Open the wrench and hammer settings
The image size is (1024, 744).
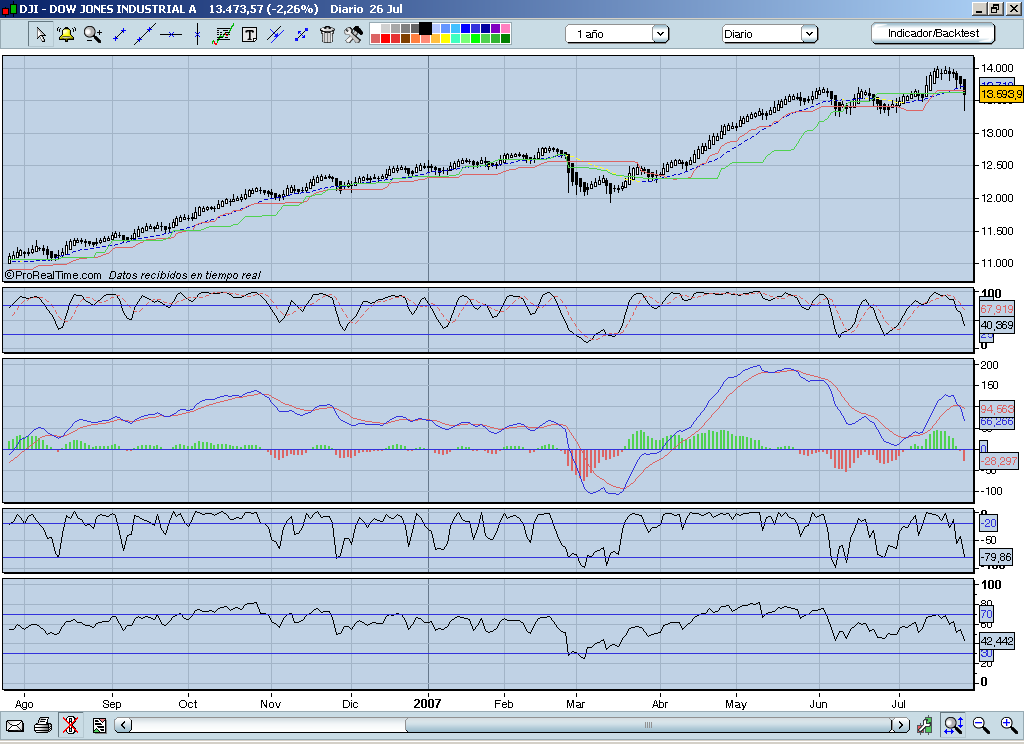pyautogui.click(x=353, y=35)
